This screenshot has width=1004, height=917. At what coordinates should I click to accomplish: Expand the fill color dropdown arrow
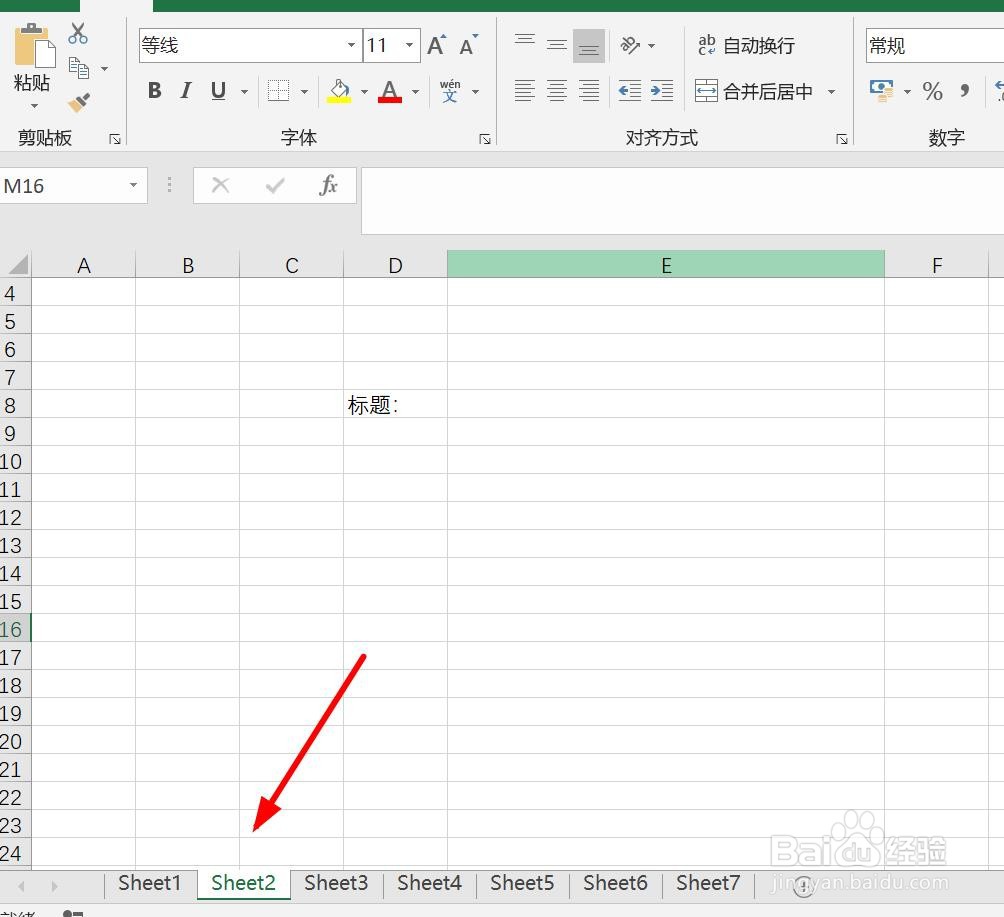(364, 92)
